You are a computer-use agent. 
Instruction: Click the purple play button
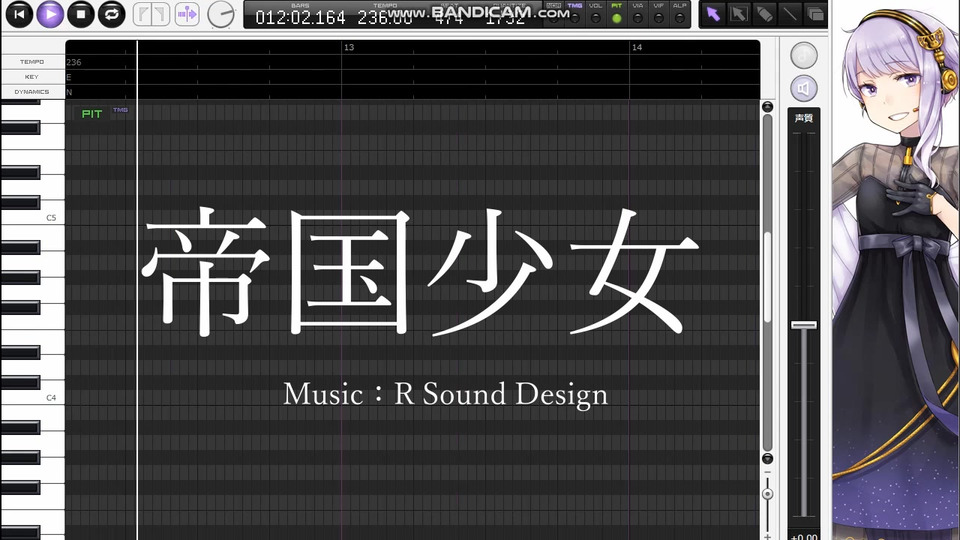pos(50,14)
